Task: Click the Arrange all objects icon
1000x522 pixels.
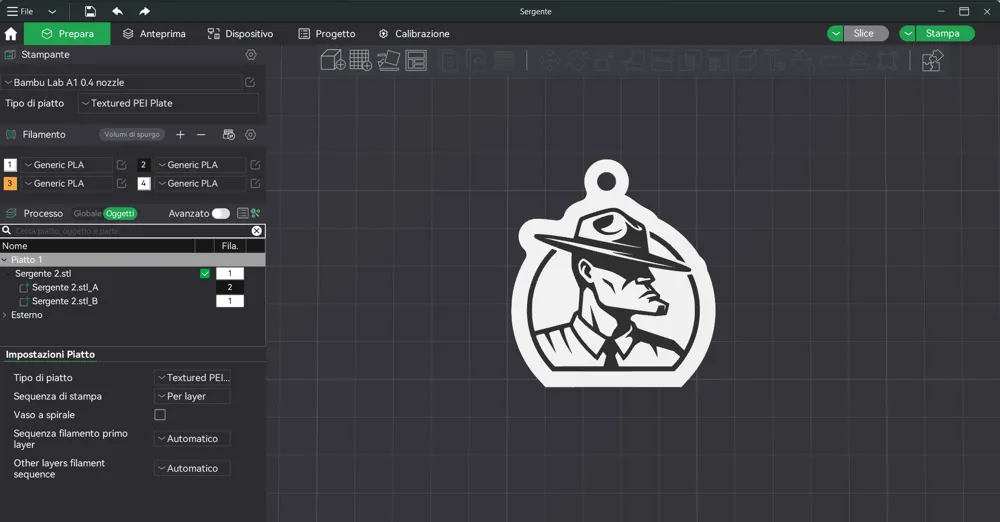Action: click(416, 61)
